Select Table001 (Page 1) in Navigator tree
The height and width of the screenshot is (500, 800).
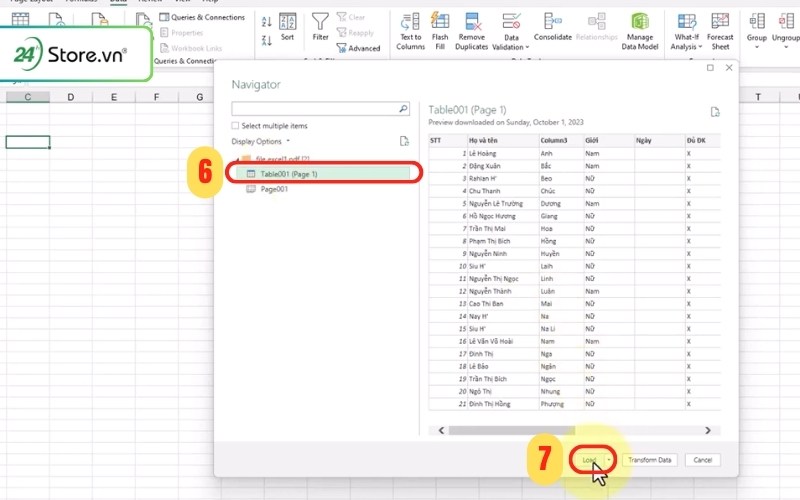(323, 174)
